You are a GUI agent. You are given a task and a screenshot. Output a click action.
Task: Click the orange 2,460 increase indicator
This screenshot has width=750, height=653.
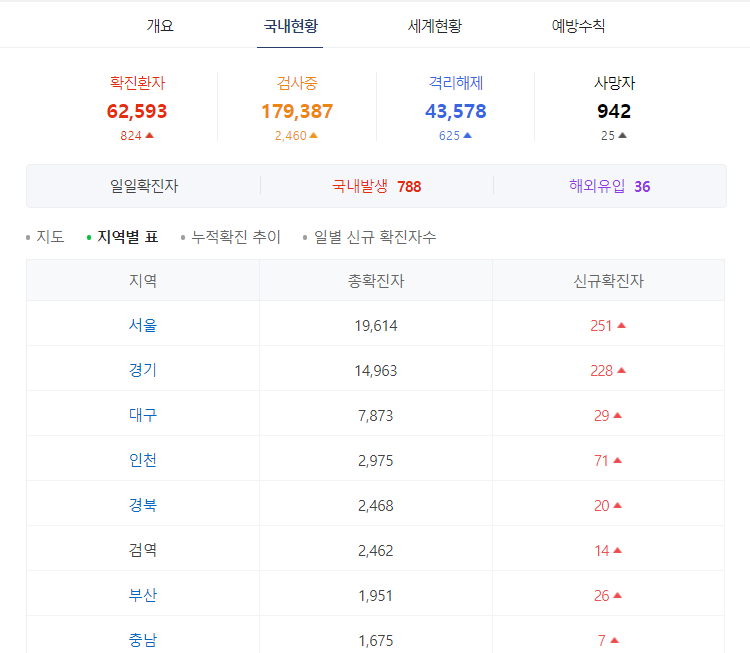(x=296, y=136)
